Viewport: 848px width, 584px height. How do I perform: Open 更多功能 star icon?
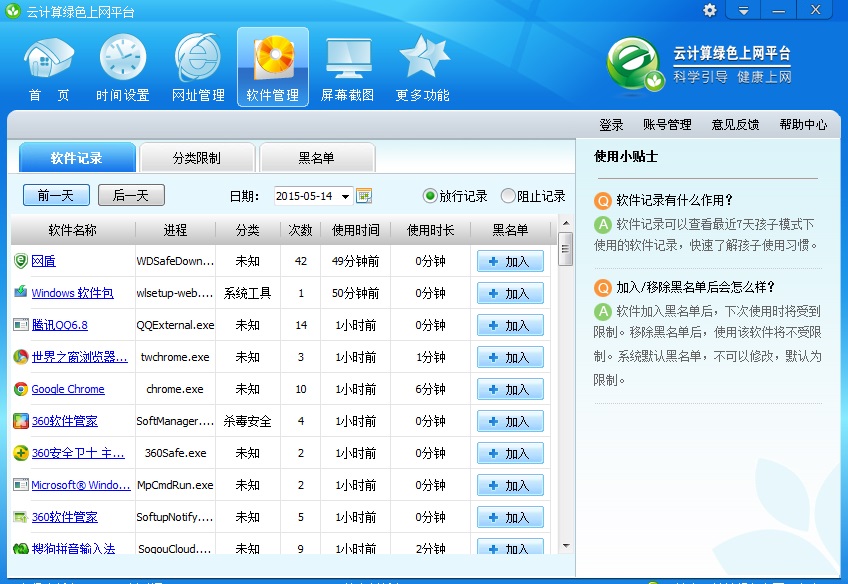(x=423, y=68)
